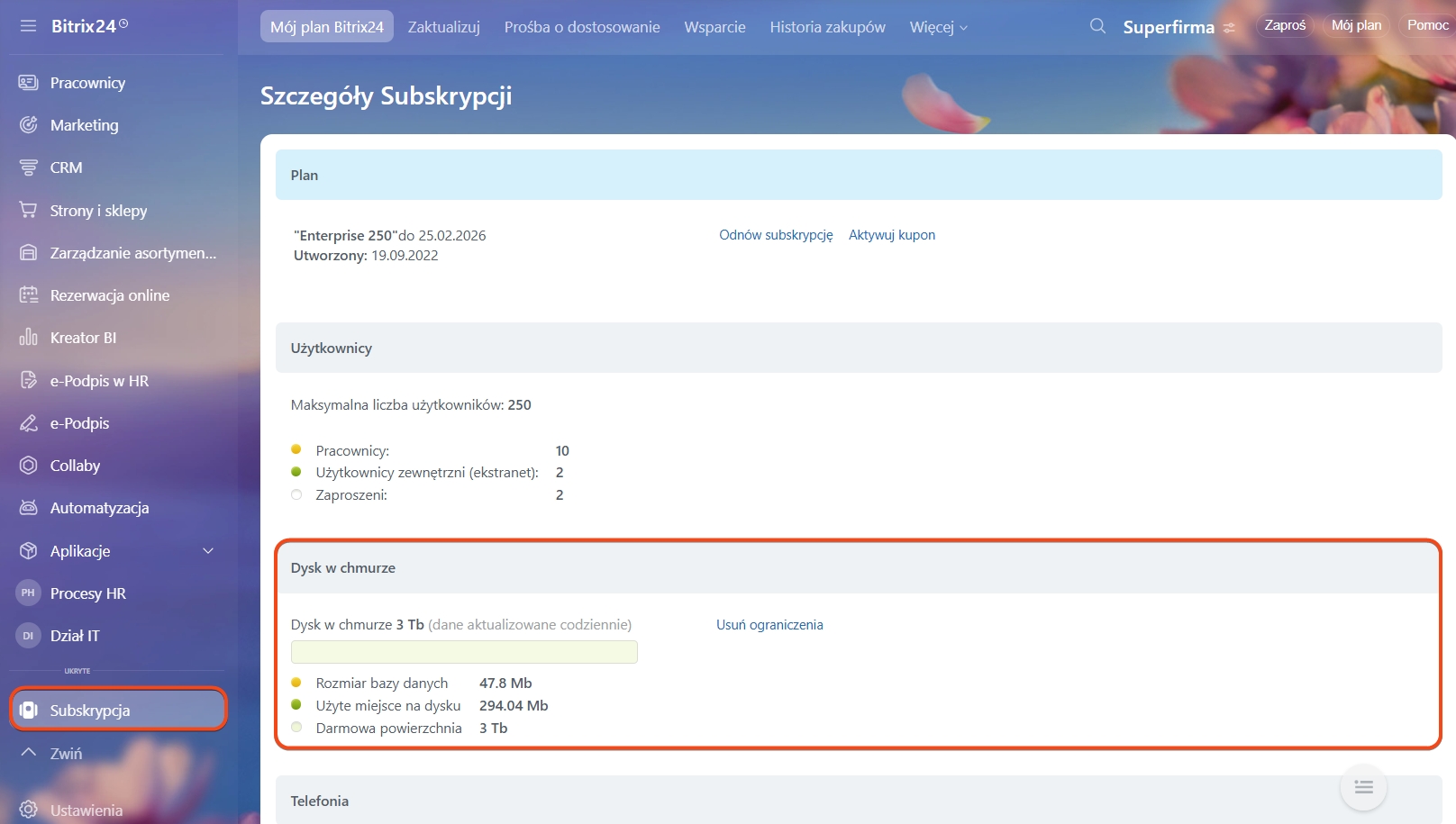Click the Subskrypcja sidebar icon
Screen dimensions: 1456x824
(29, 711)
